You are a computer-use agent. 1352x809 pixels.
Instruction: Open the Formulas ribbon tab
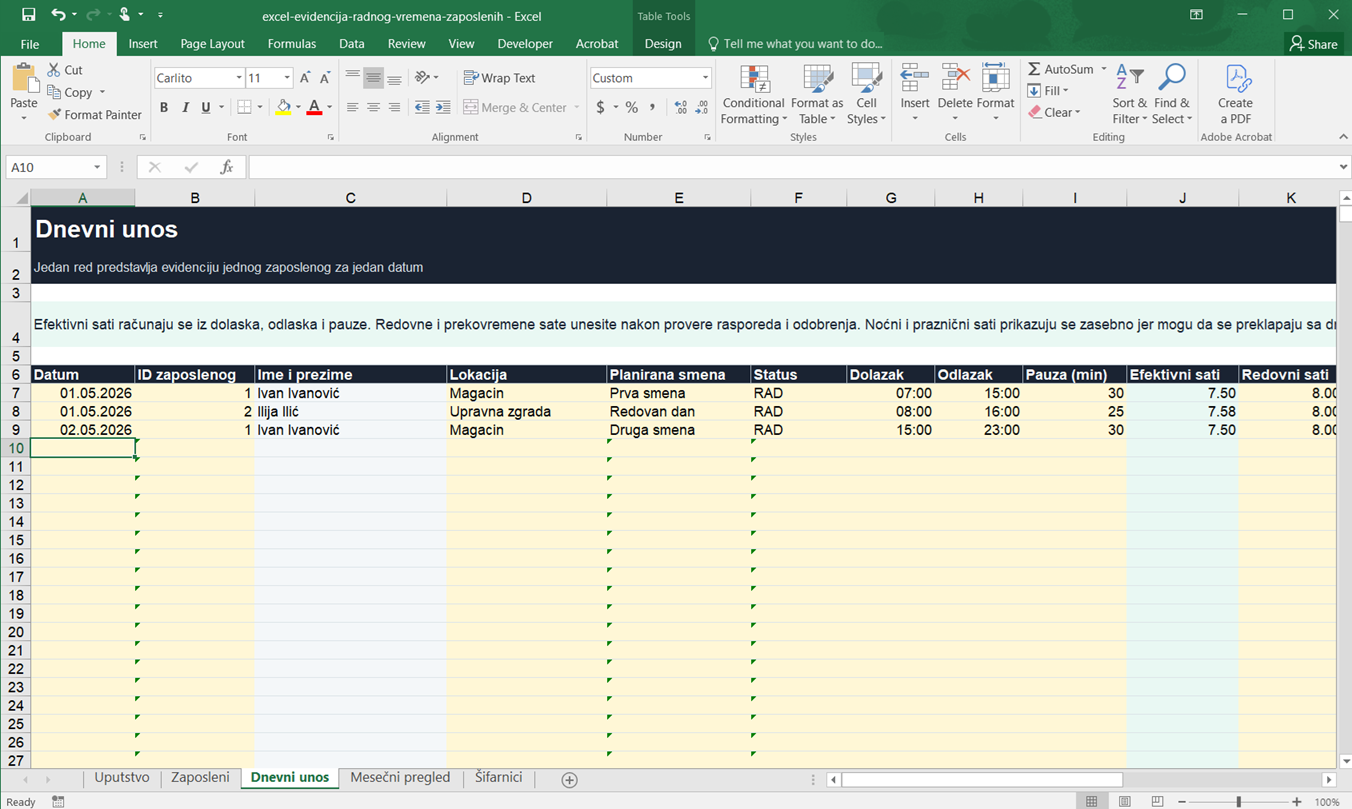pyautogui.click(x=292, y=44)
